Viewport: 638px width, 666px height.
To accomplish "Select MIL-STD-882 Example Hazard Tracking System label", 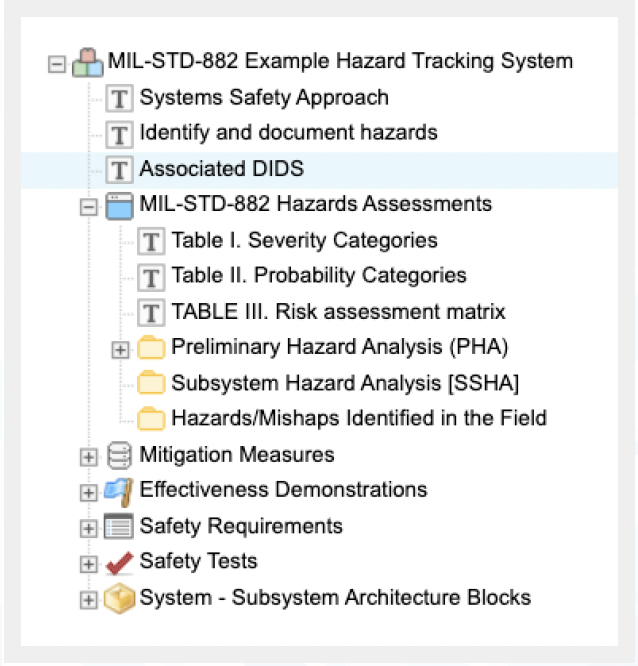I will [x=340, y=61].
